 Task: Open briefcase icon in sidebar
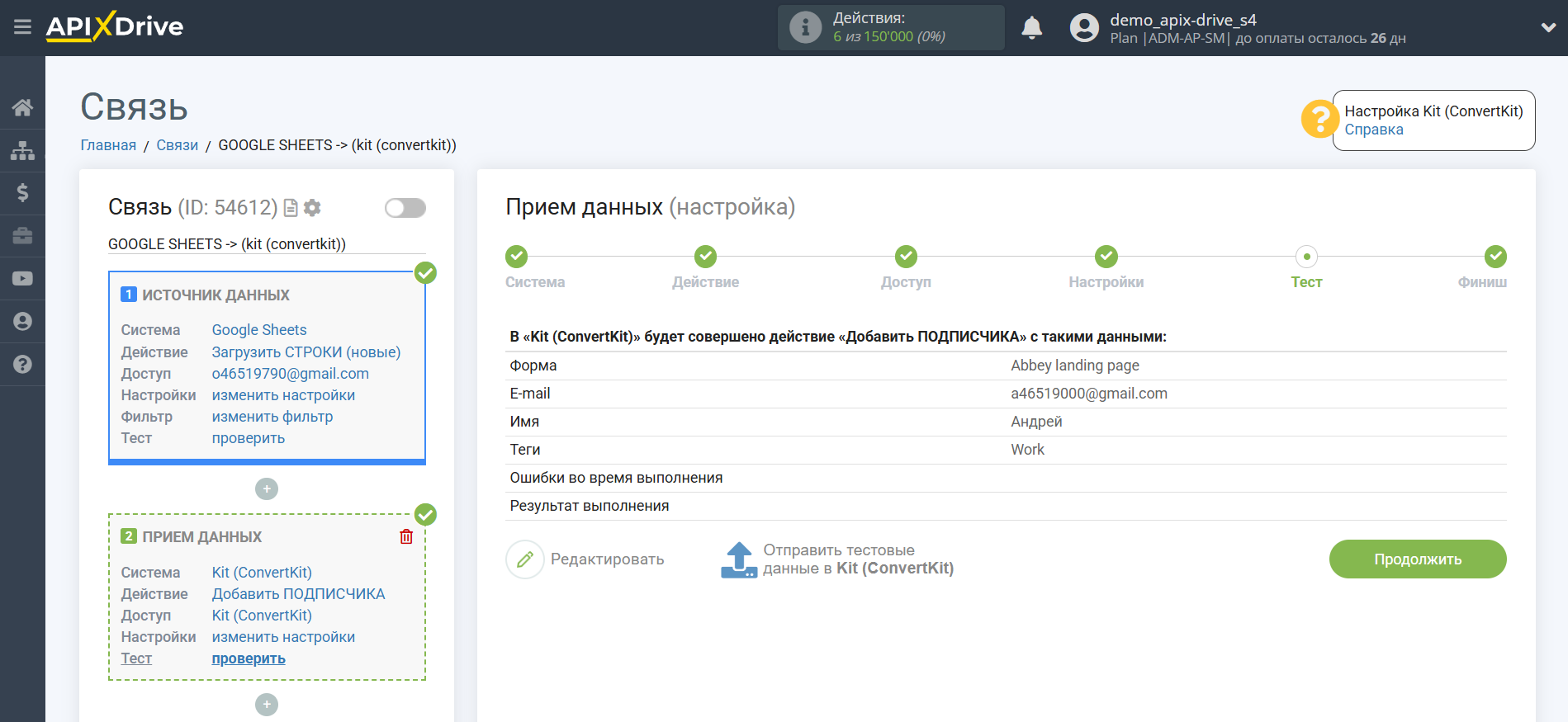coord(22,236)
